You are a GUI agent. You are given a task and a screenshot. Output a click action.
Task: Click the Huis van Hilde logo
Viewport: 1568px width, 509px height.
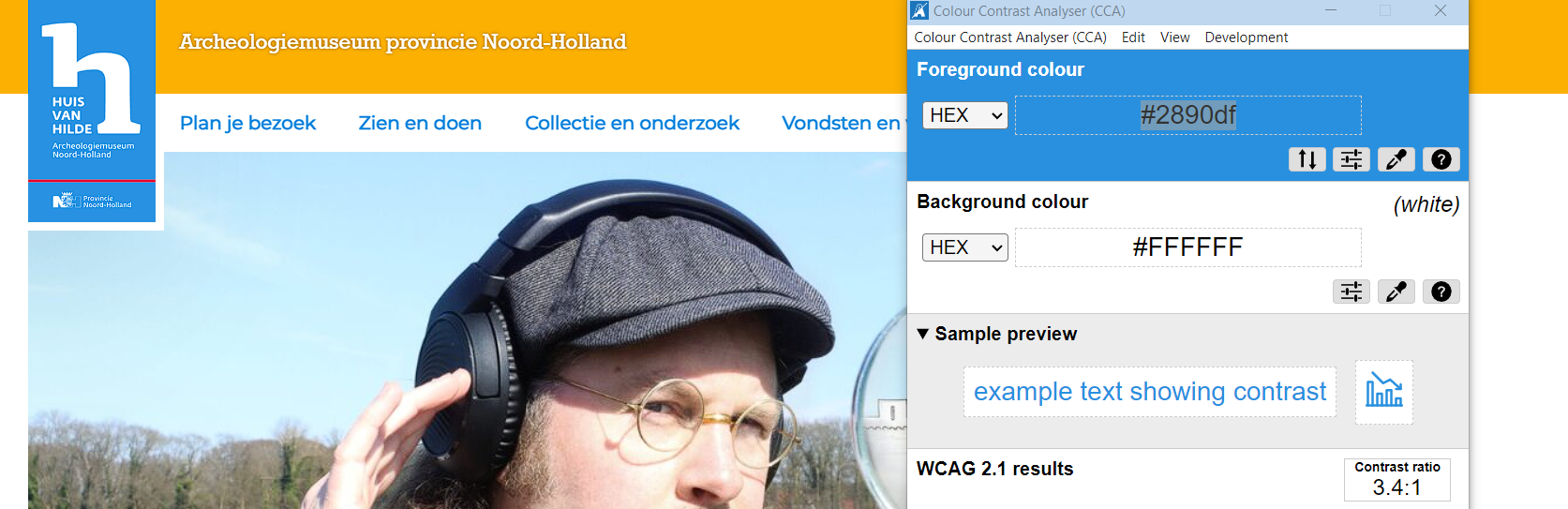[92, 111]
